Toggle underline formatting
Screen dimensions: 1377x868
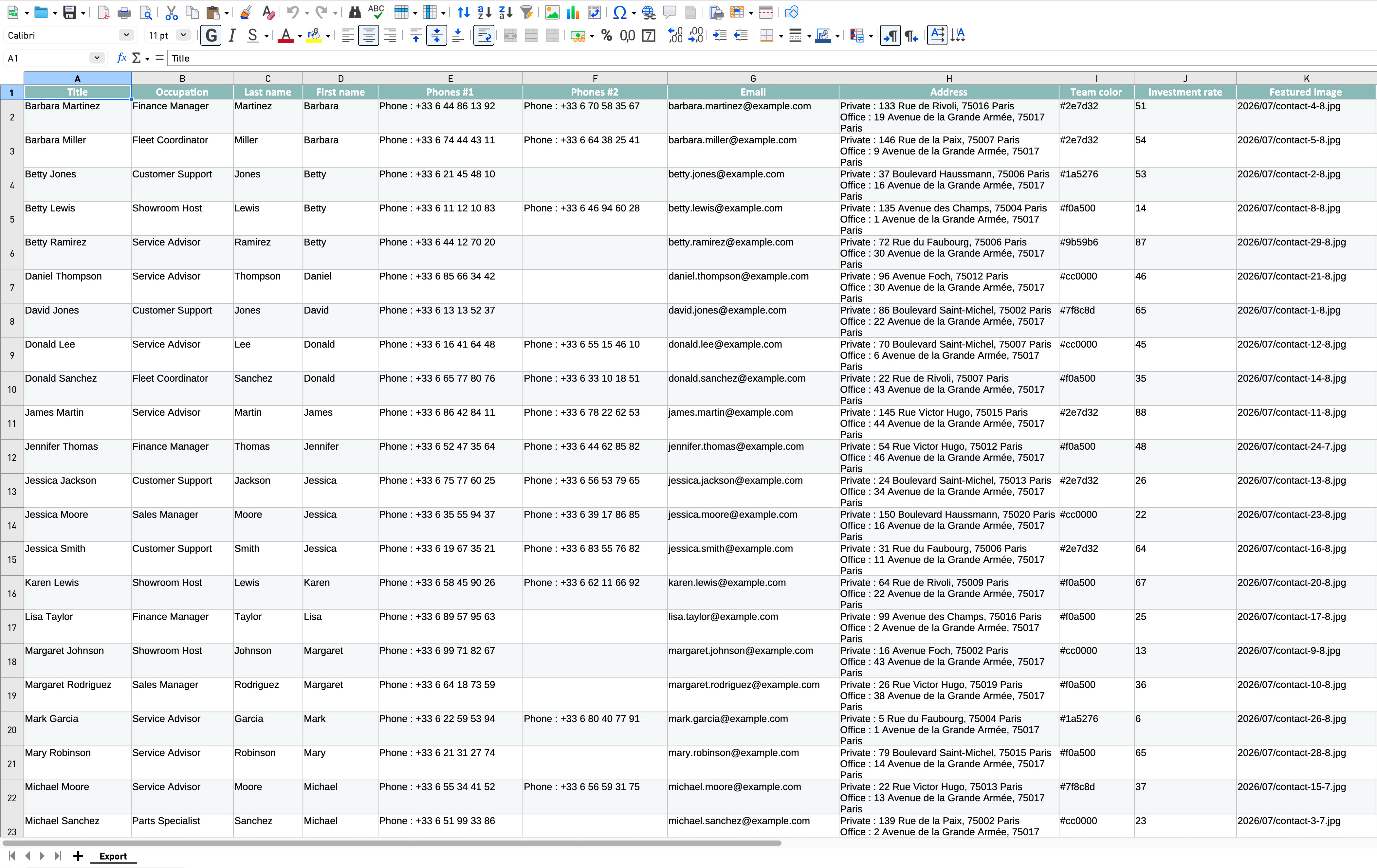tap(252, 35)
